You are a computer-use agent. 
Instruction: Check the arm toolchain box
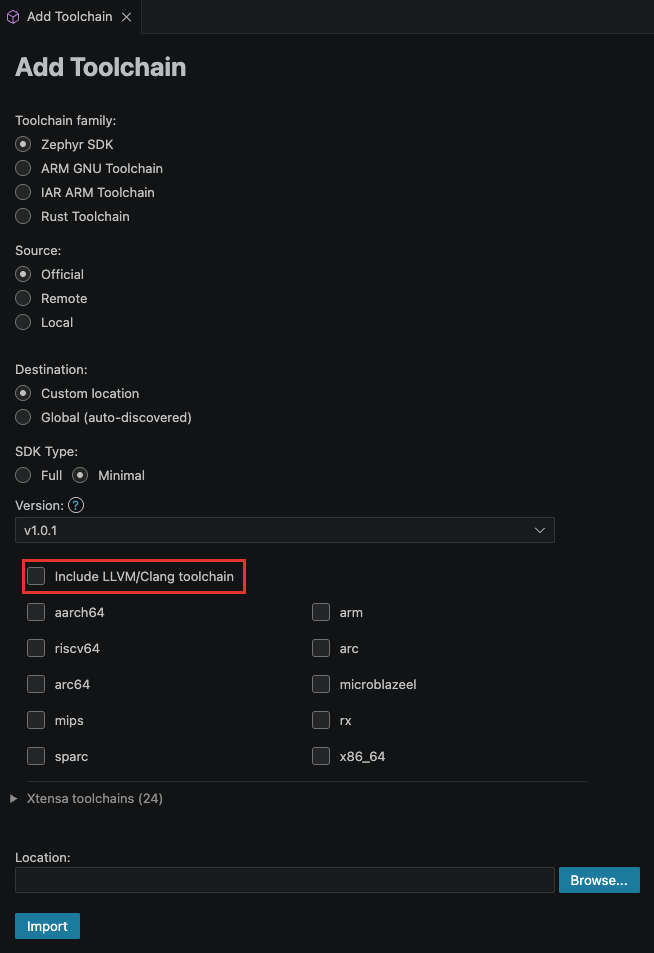tap(321, 612)
